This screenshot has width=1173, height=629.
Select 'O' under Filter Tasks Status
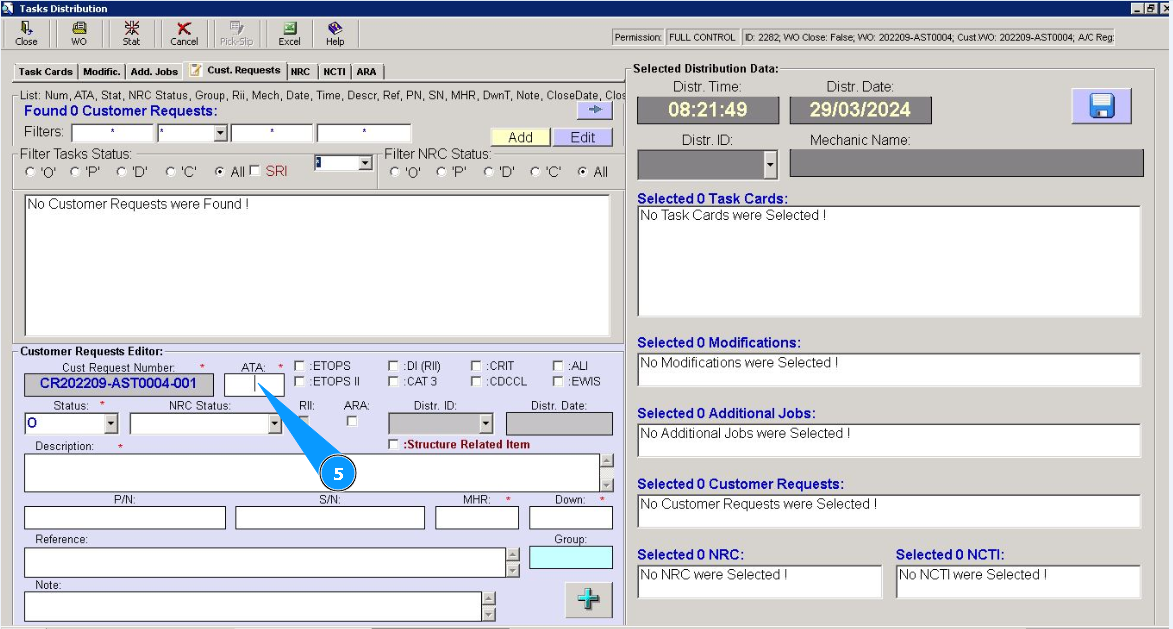pyautogui.click(x=30, y=172)
